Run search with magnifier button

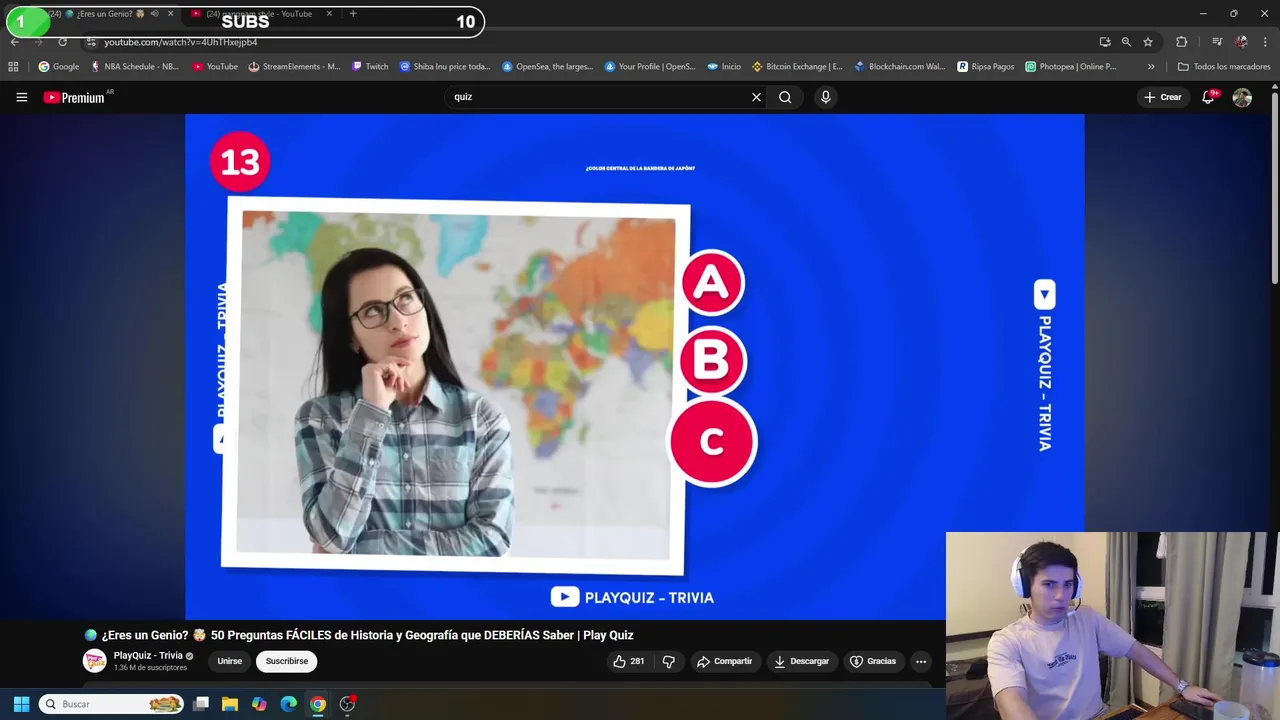(x=785, y=97)
